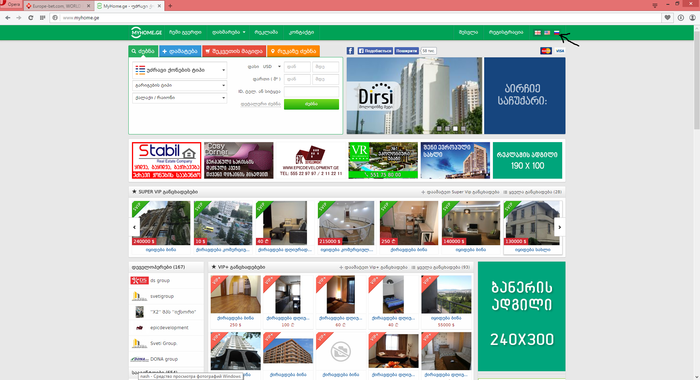Click the MYHOME.GE logo
Viewport: 700px width, 380px height.
pos(146,33)
